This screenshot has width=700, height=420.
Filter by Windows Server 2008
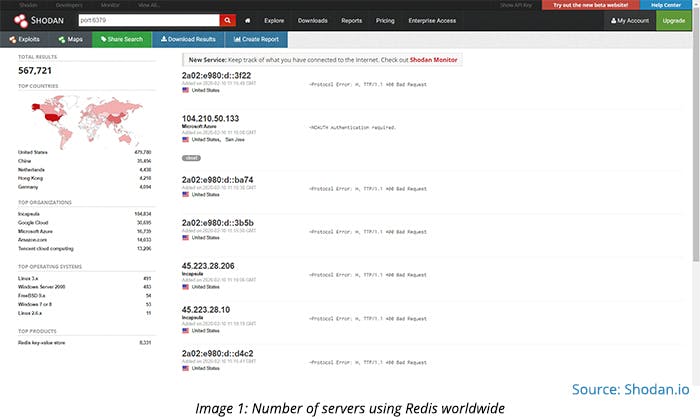[42, 287]
